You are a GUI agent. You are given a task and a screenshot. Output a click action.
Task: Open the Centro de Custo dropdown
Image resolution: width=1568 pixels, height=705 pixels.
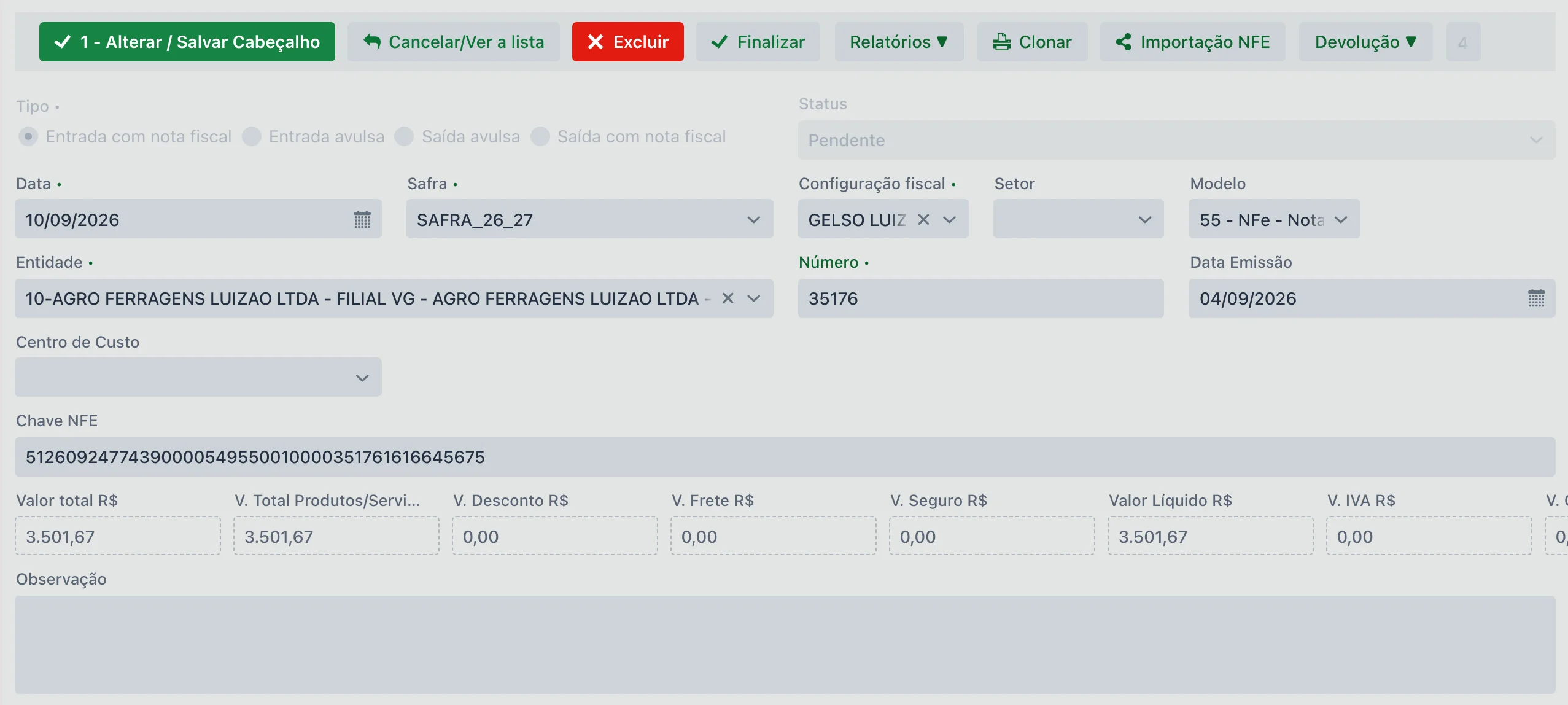click(x=198, y=377)
